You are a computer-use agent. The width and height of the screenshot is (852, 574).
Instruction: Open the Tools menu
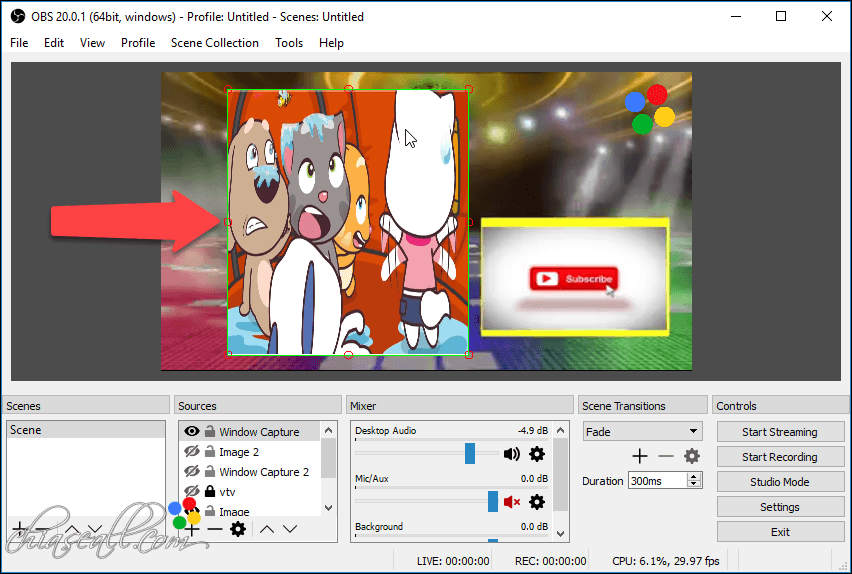coord(289,43)
